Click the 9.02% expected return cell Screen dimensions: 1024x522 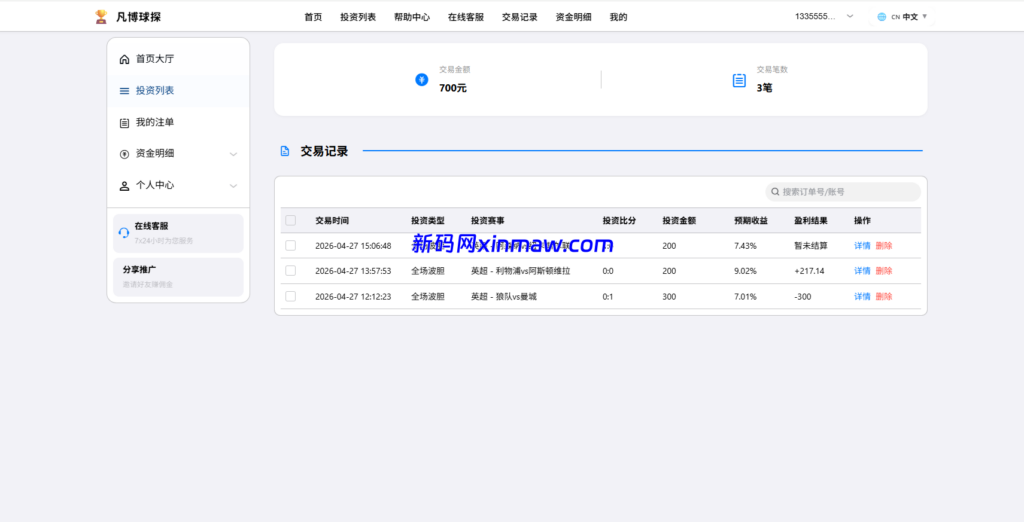(x=745, y=270)
